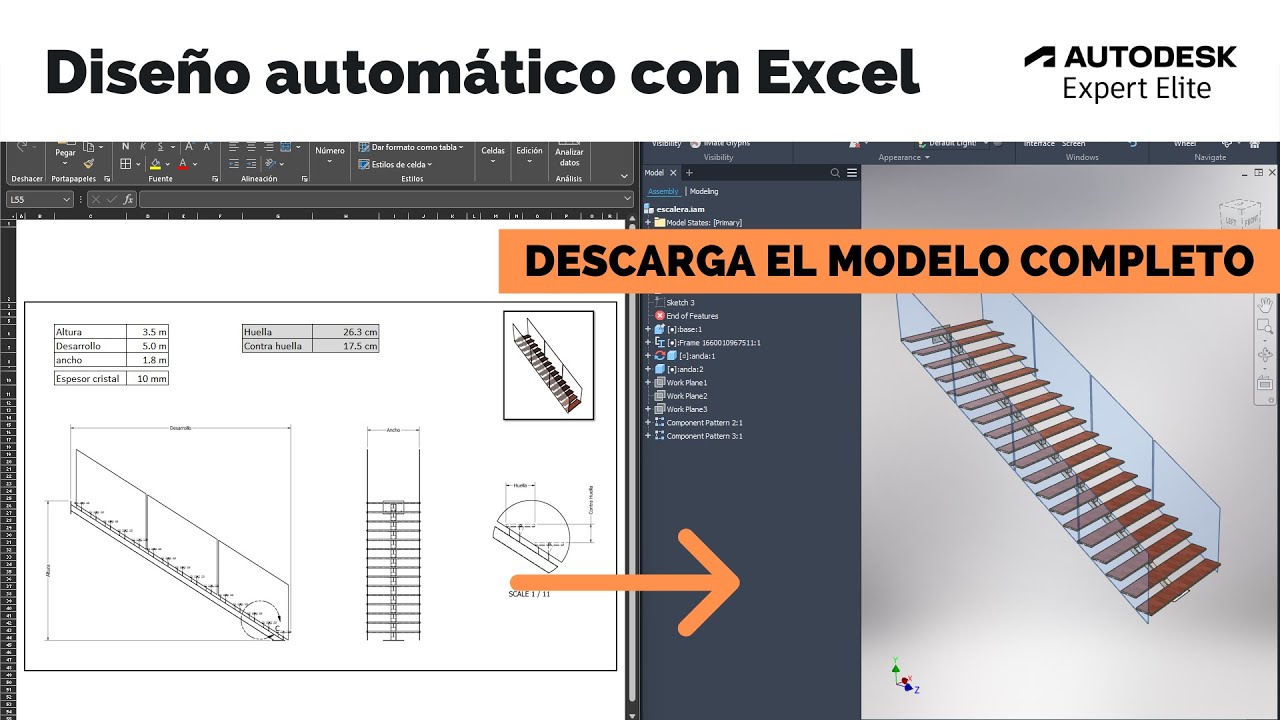
Task: Toggle merge and center cells
Action: pos(285,147)
